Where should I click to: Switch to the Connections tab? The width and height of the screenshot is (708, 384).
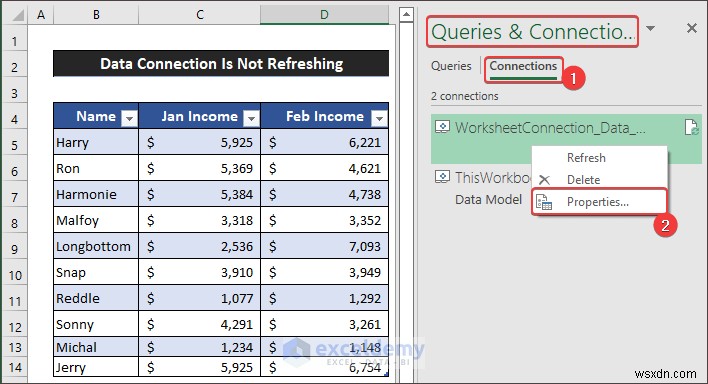click(523, 66)
